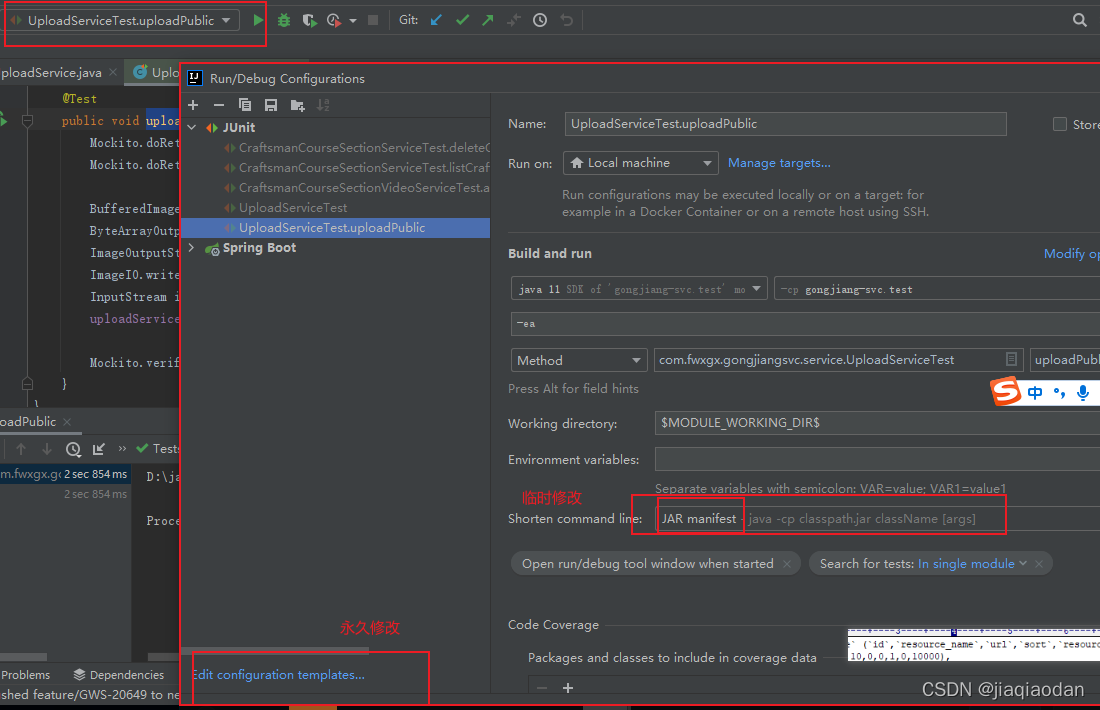Copy the selected configuration using the copy icon
The image size is (1100, 710).
click(x=244, y=104)
